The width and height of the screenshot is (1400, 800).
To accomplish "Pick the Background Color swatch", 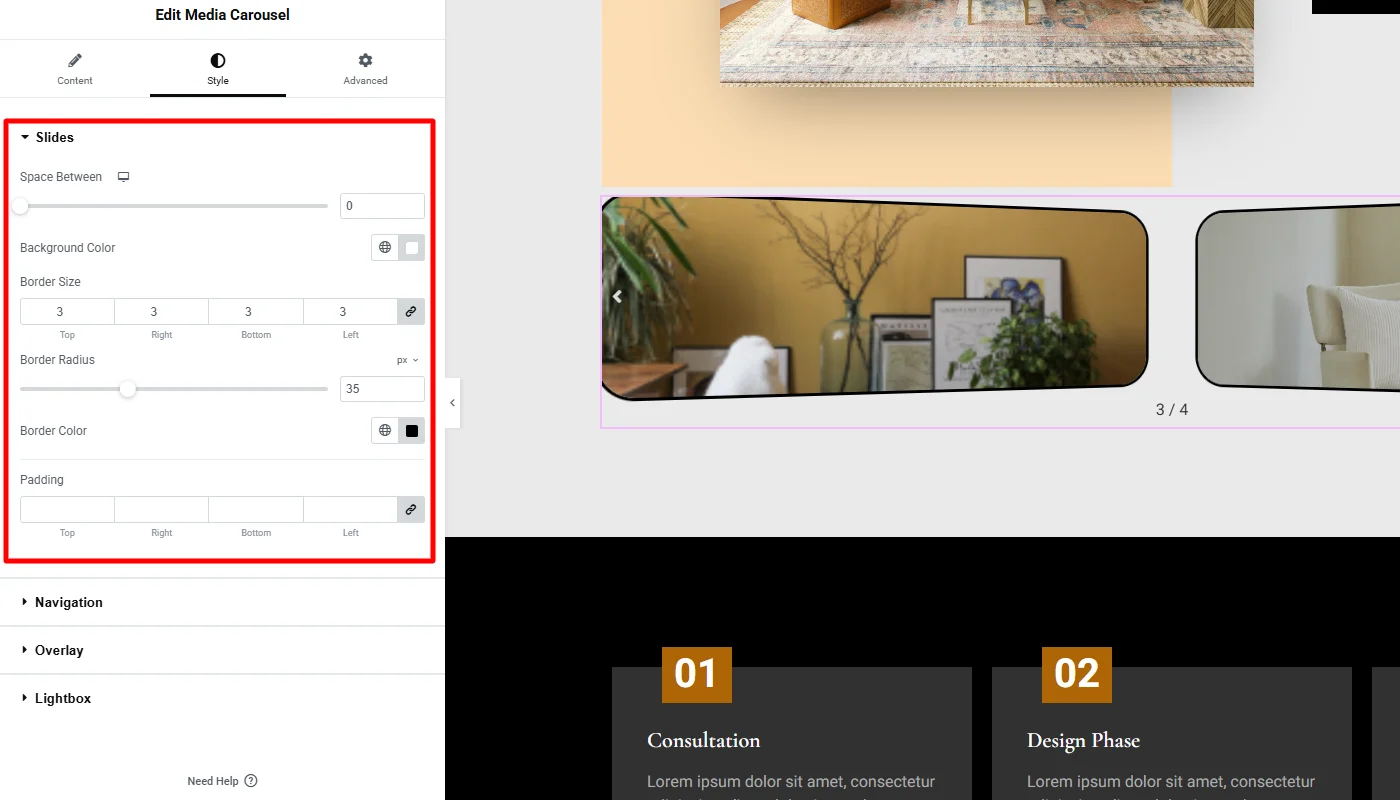I will (x=412, y=247).
